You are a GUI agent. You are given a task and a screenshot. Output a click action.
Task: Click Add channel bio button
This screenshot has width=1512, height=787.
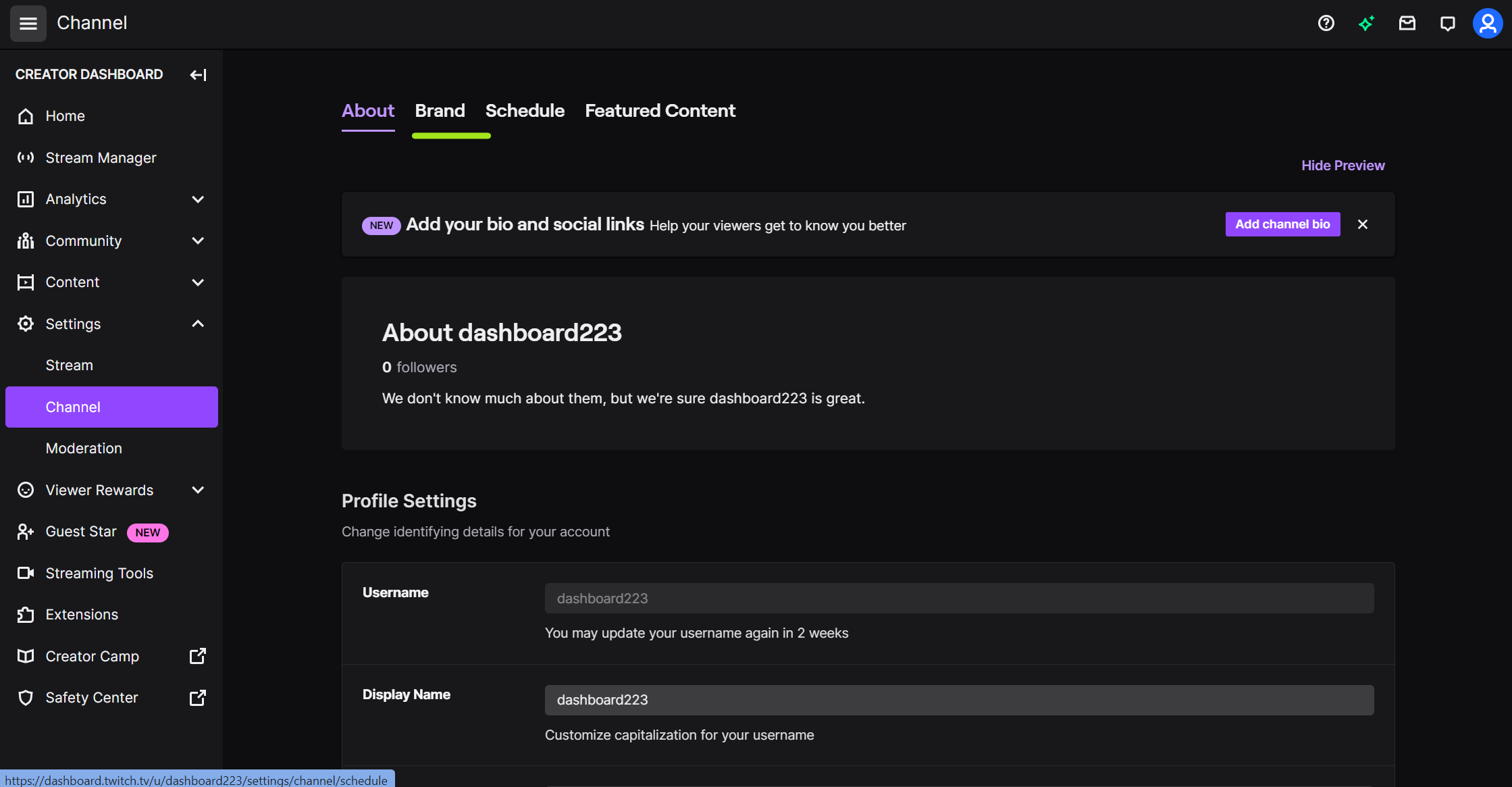pos(1282,224)
